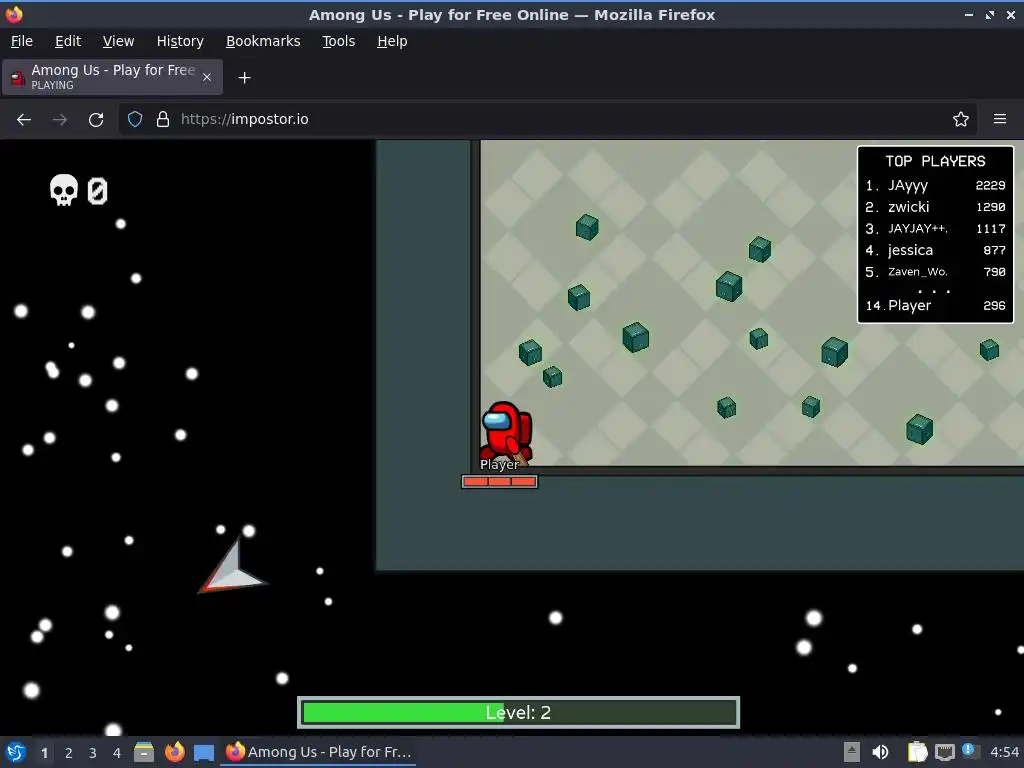Click the skull kill counter icon

tap(63, 190)
